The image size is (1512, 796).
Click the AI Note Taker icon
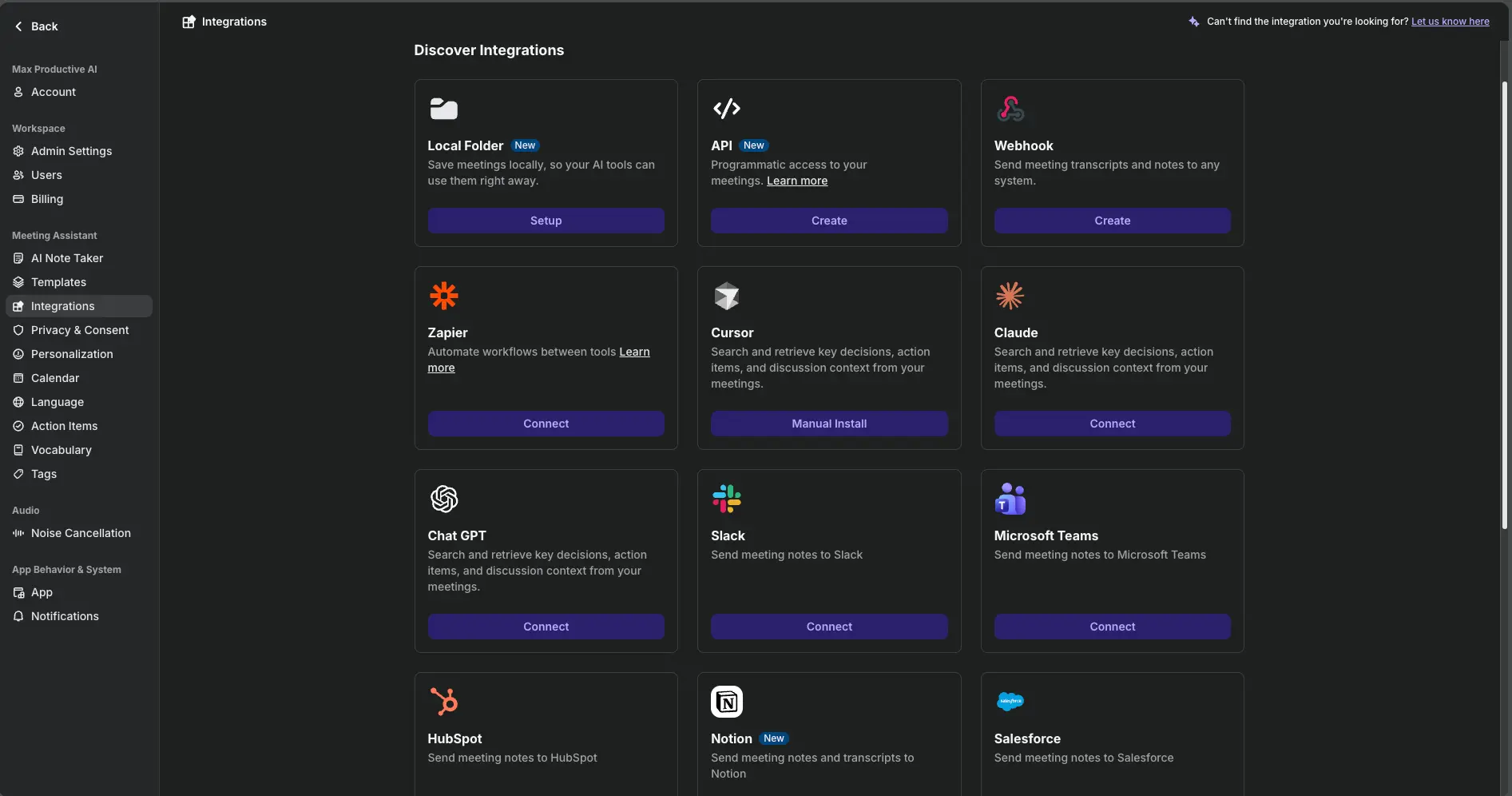pyautogui.click(x=18, y=258)
